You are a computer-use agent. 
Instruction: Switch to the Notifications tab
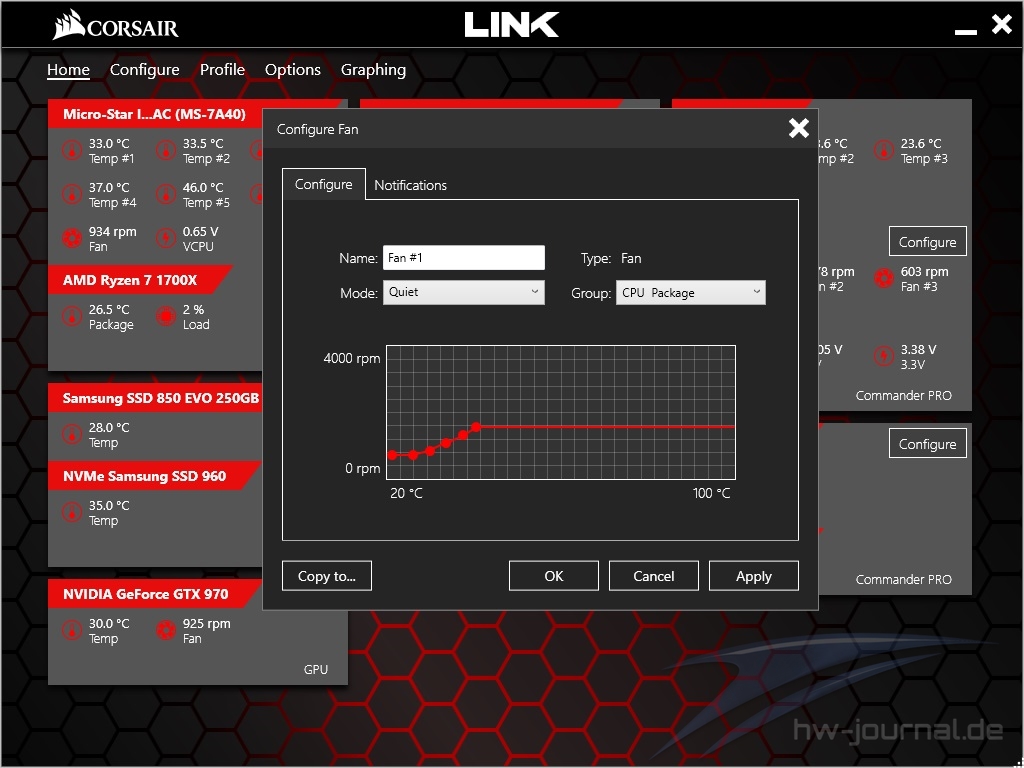410,185
